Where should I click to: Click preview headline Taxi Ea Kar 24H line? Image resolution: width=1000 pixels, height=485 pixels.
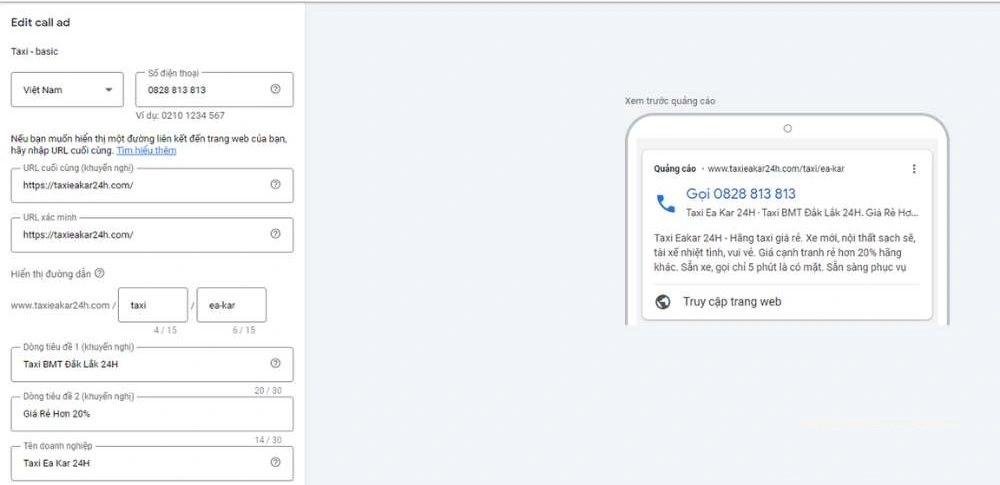pos(802,213)
